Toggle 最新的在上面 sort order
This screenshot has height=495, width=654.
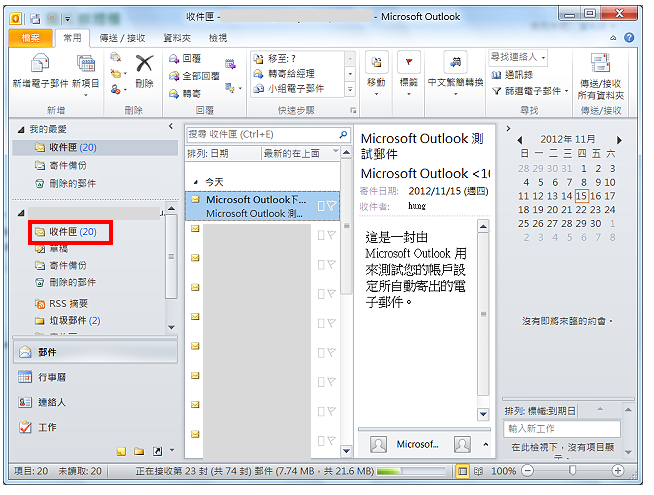coord(300,153)
